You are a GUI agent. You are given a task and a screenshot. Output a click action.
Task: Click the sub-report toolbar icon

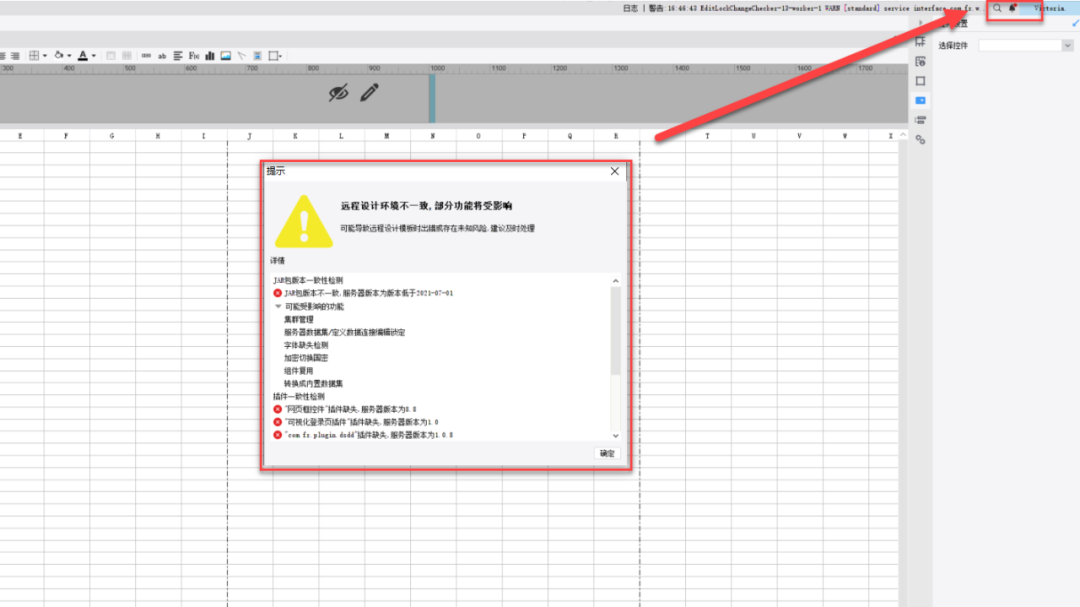(257, 56)
